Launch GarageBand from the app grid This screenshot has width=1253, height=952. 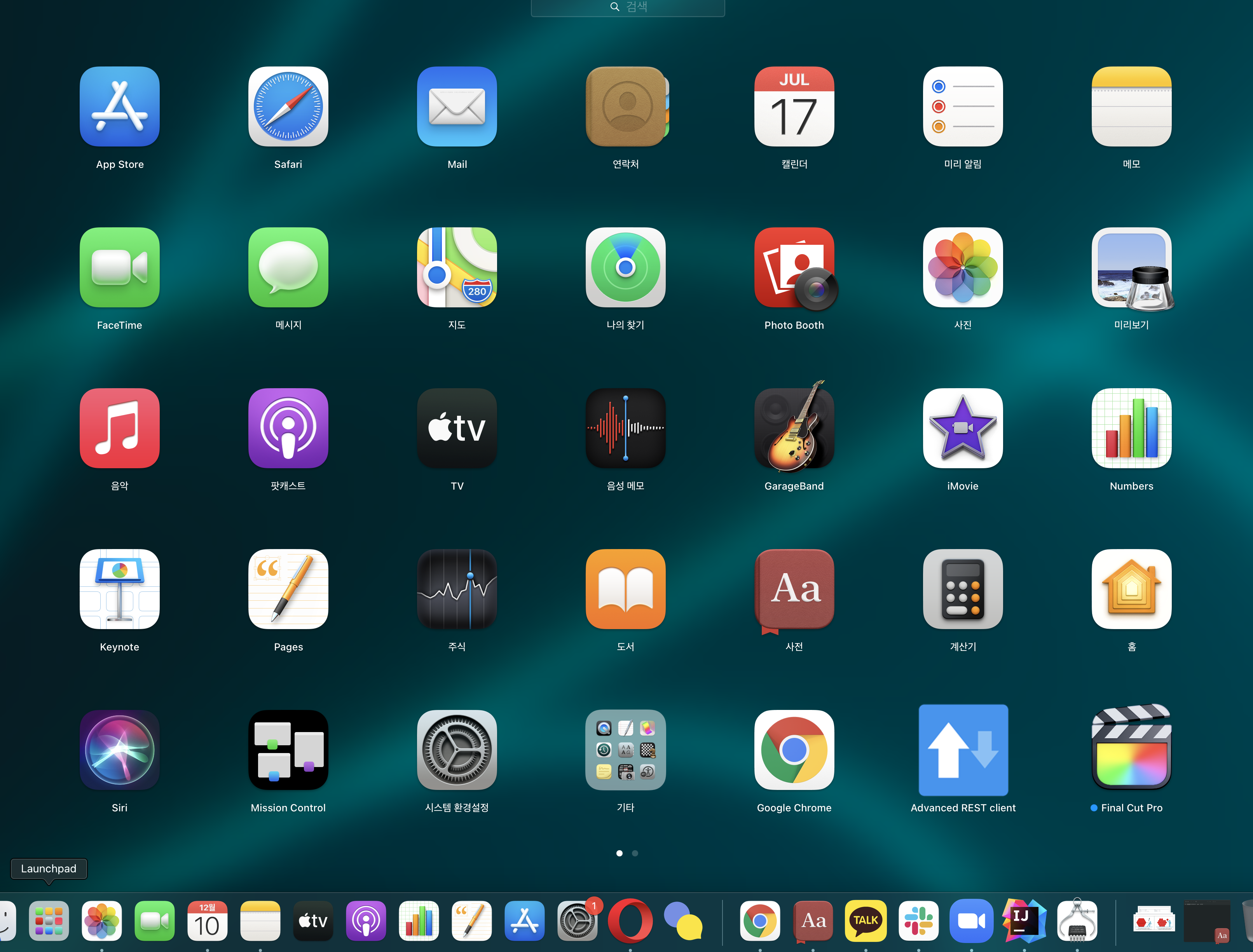[x=794, y=429]
